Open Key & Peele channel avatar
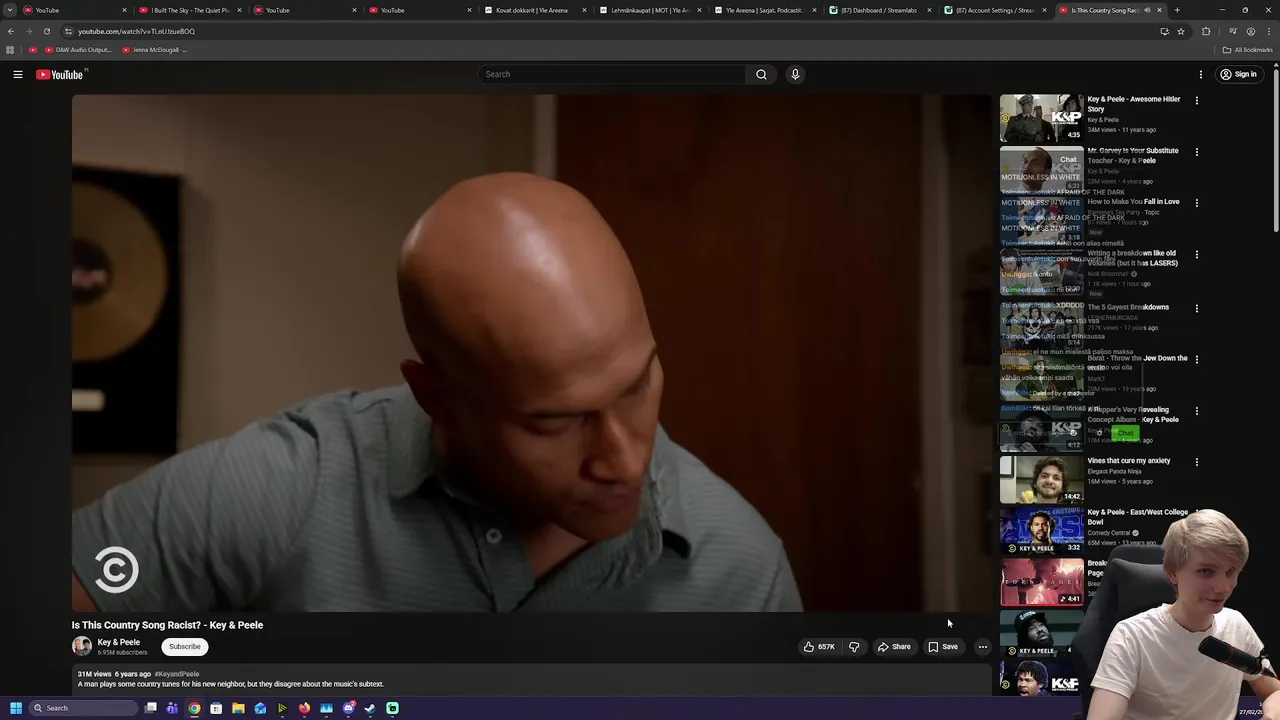The image size is (1280, 720). (x=81, y=646)
